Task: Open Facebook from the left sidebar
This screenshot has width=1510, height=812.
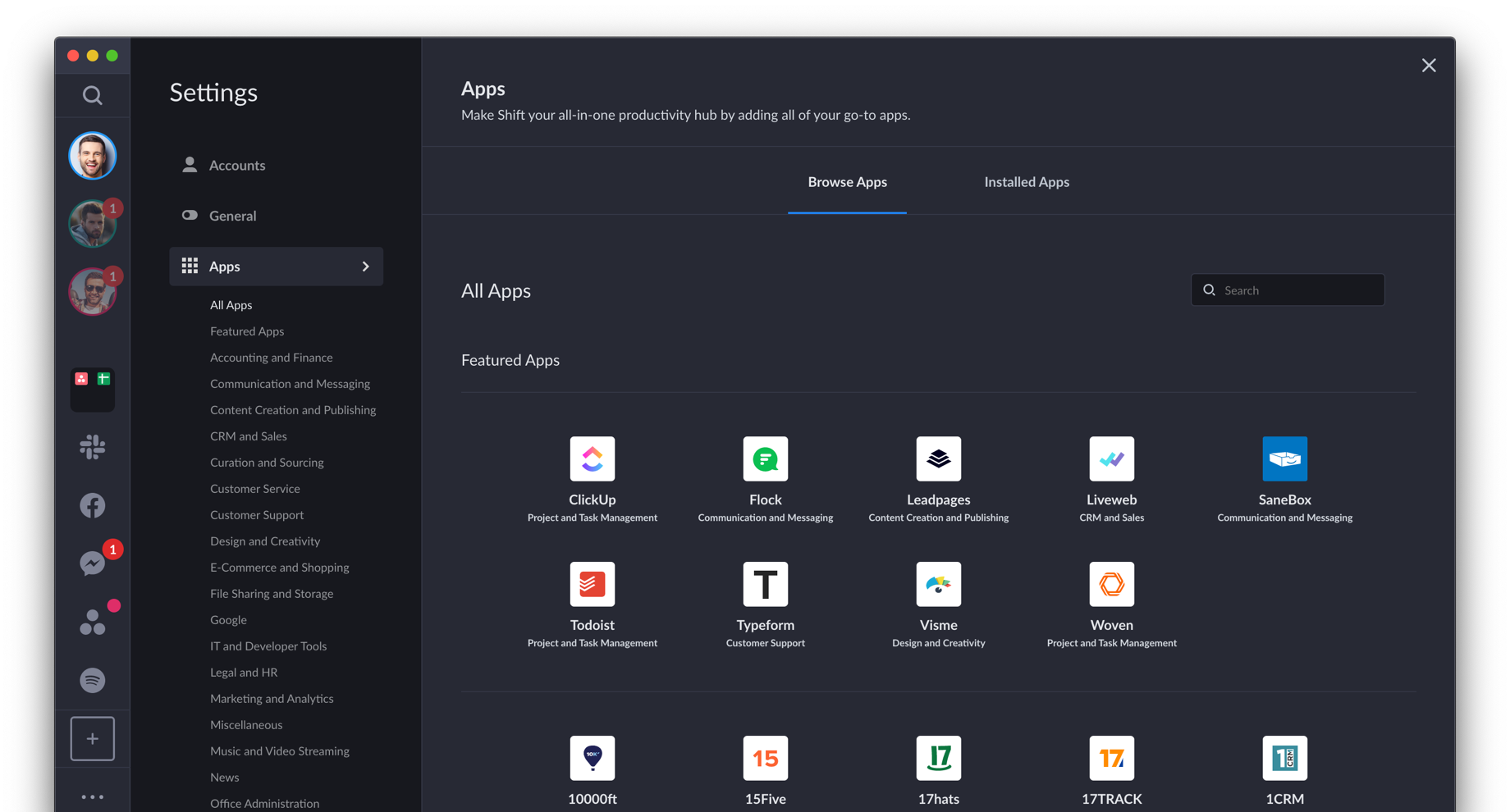Action: [93, 505]
